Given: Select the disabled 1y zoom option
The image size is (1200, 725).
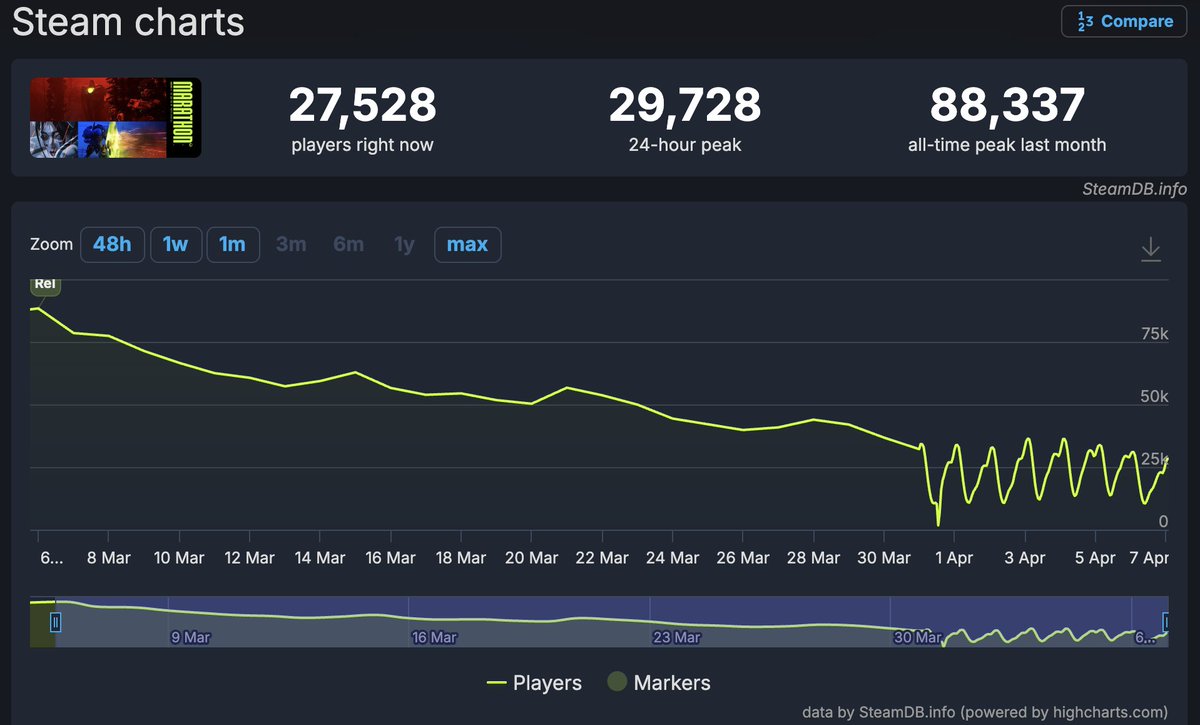Looking at the screenshot, I should pyautogui.click(x=404, y=244).
